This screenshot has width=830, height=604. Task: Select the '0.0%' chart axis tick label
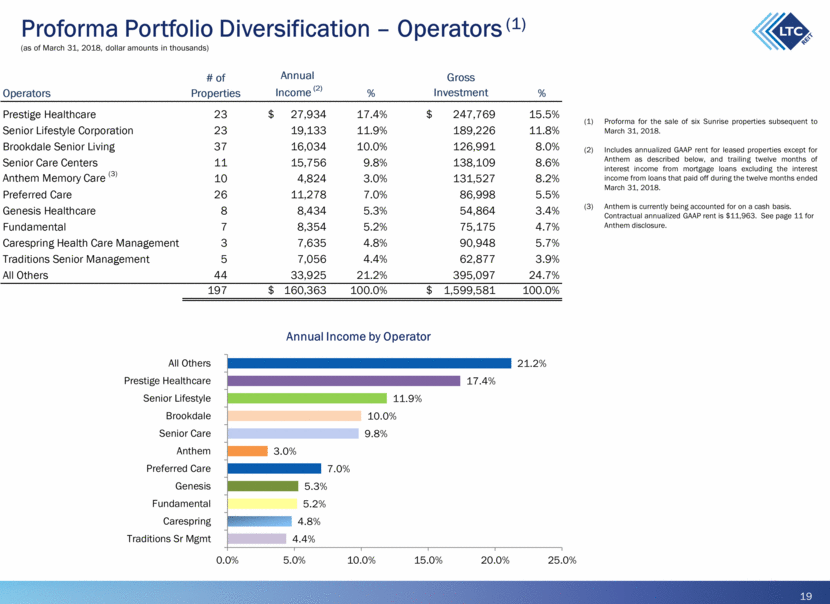click(228, 560)
